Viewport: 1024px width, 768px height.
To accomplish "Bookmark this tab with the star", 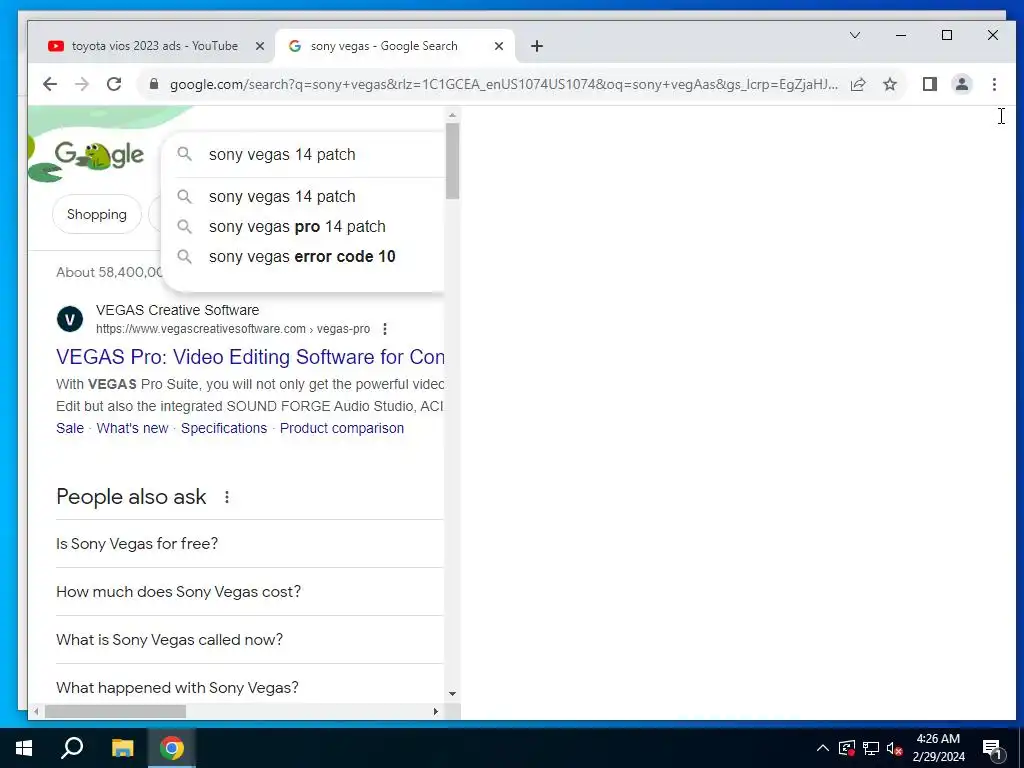I will click(x=889, y=84).
